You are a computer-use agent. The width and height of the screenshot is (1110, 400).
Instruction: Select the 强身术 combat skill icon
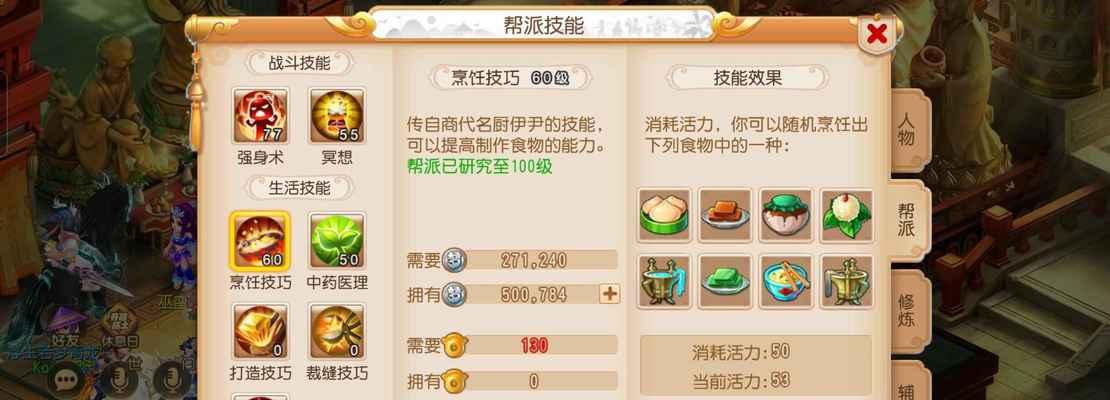pos(261,116)
